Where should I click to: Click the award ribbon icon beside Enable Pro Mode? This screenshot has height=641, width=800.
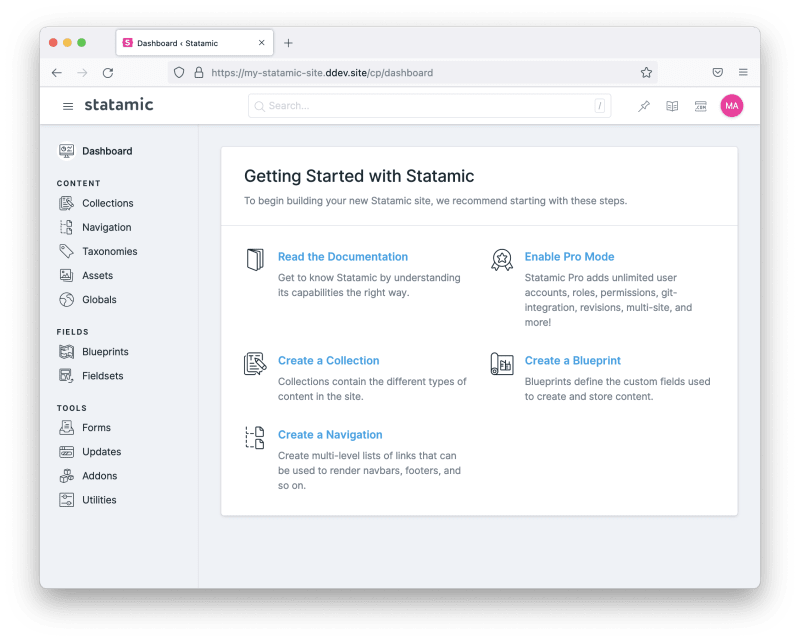coord(502,260)
